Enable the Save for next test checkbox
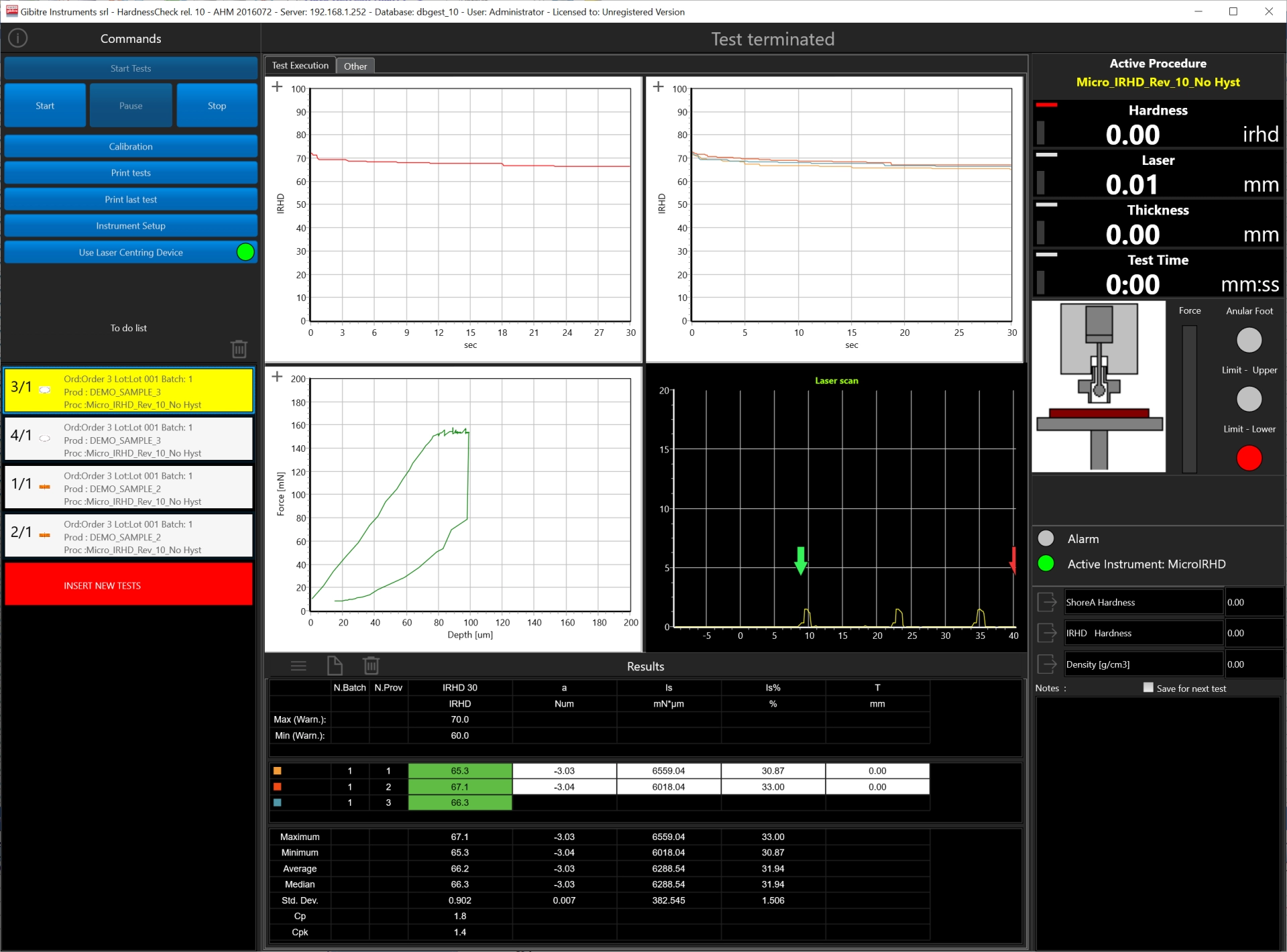The height and width of the screenshot is (952, 1287). point(1148,688)
